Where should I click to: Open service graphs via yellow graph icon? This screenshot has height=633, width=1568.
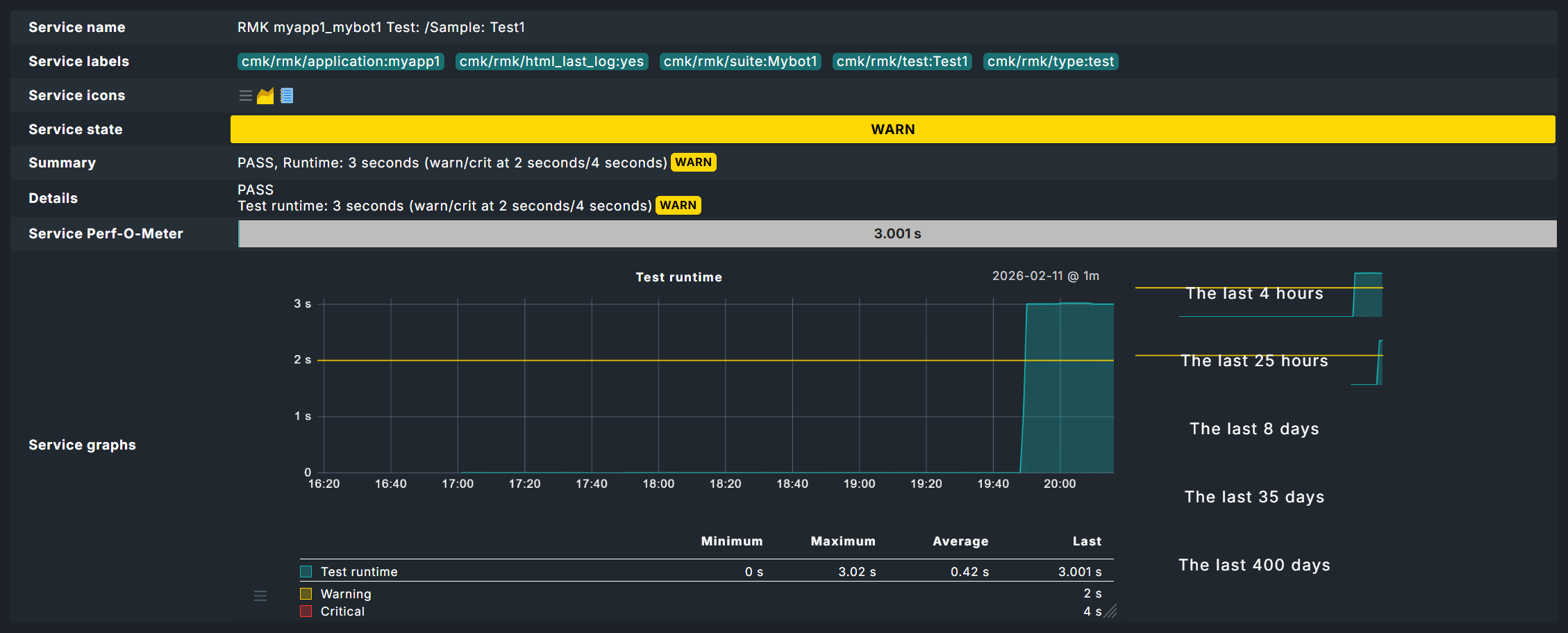pyautogui.click(x=267, y=95)
